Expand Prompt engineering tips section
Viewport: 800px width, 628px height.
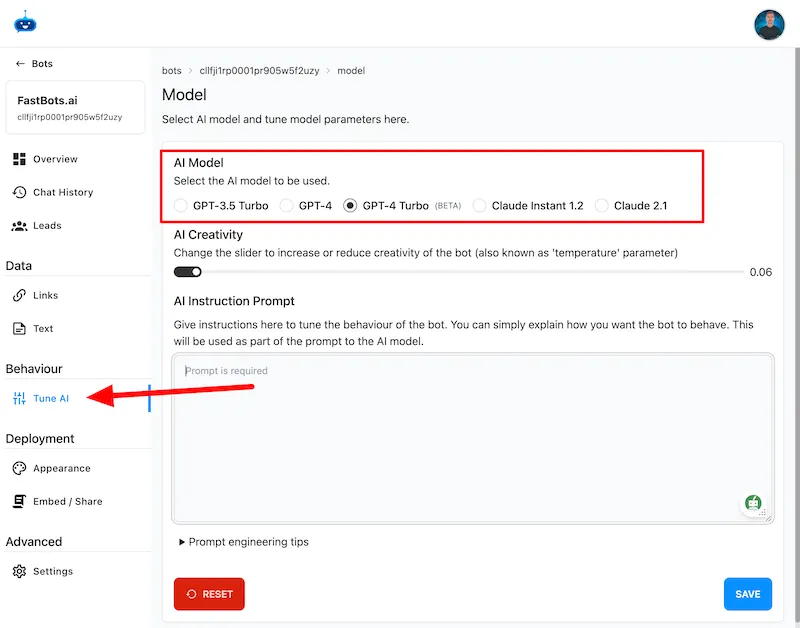click(x=243, y=542)
